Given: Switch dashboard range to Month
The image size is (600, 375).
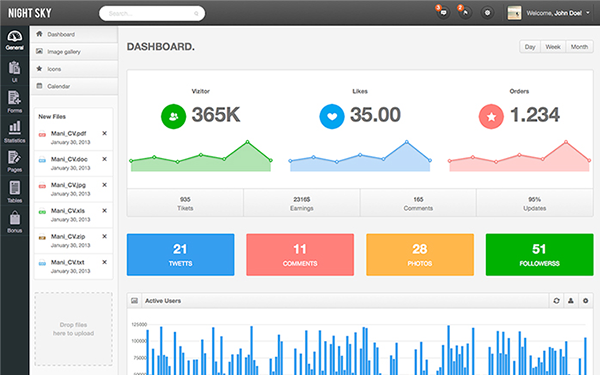Looking at the screenshot, I should pos(579,47).
